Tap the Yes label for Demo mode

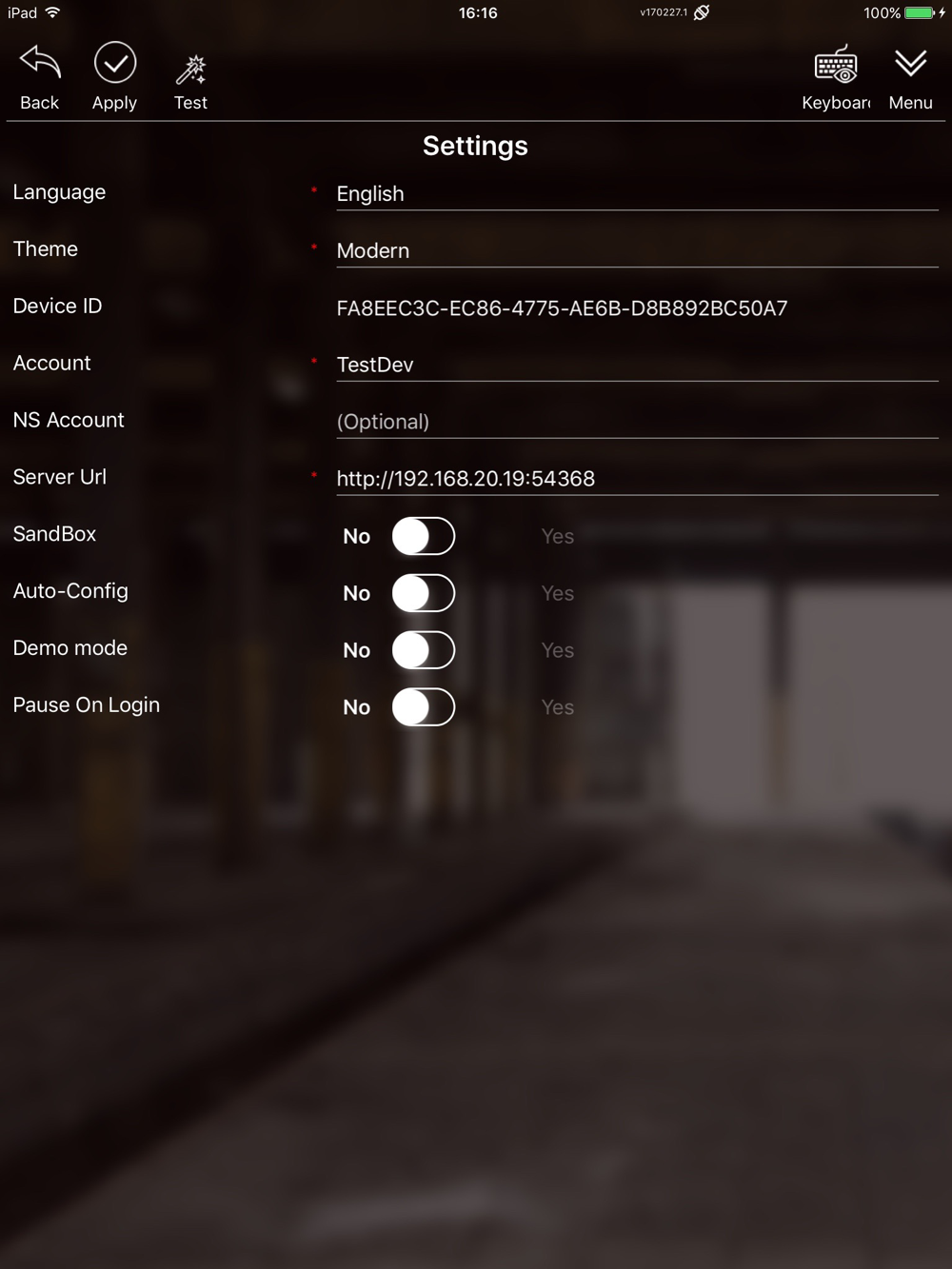tap(558, 651)
